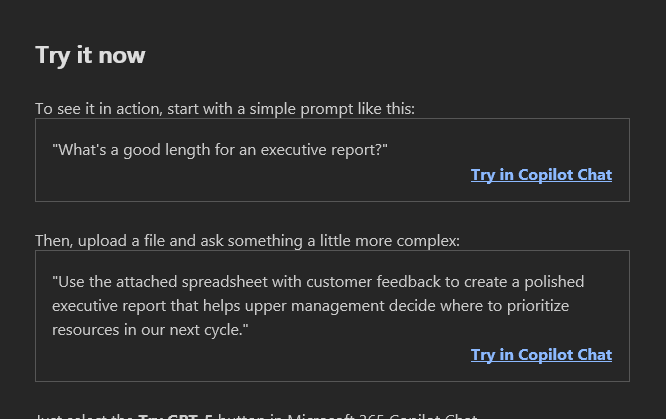Click the bold "Try GPT-5" text
Viewport: 666px width, 419px height.
175,415
